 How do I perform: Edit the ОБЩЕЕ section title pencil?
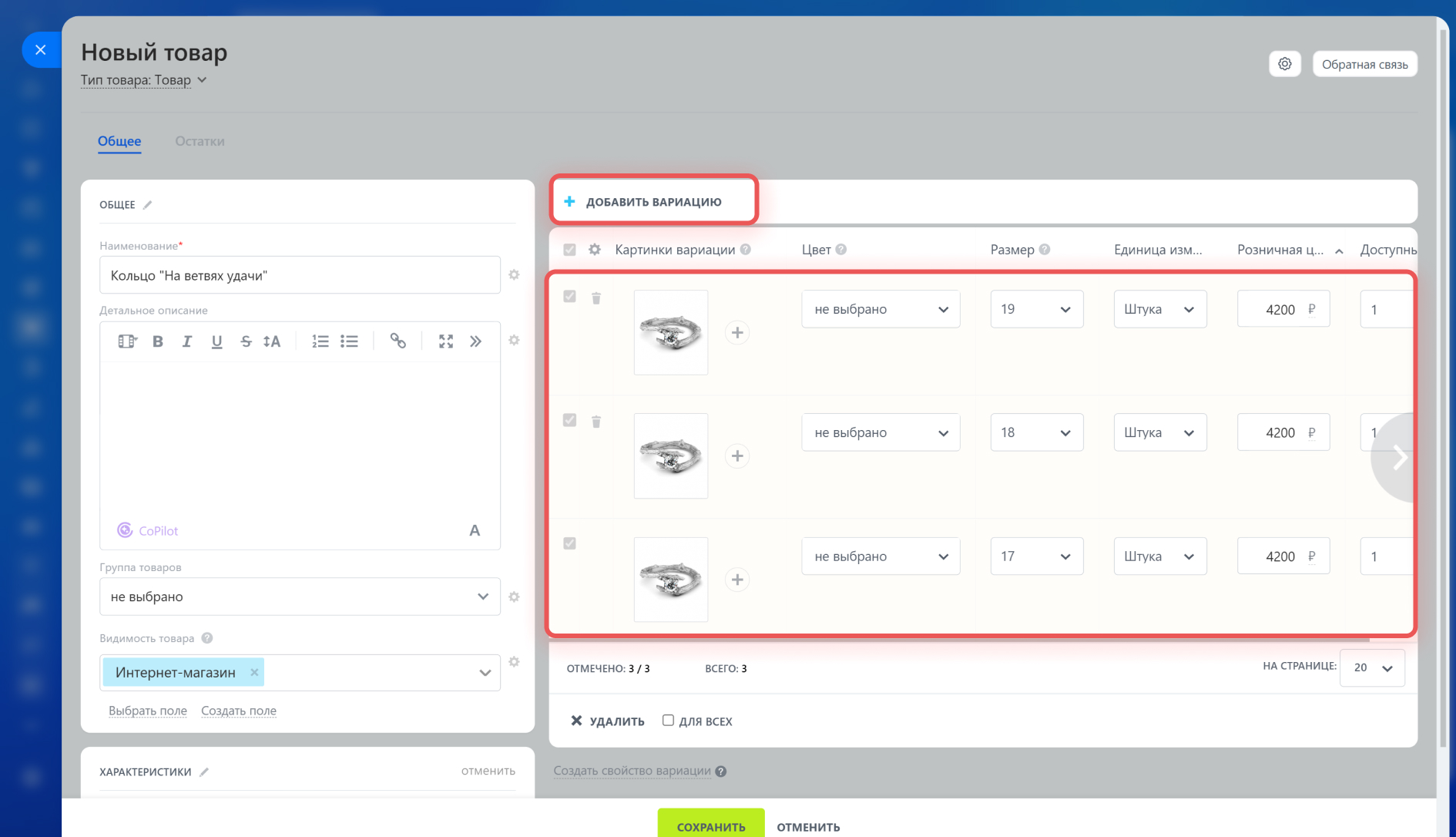(147, 205)
